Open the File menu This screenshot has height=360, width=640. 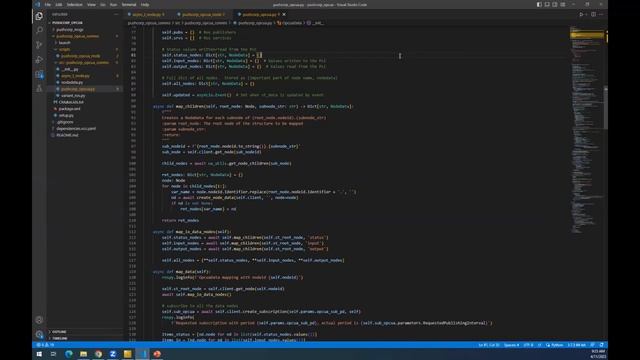pos(48,4)
